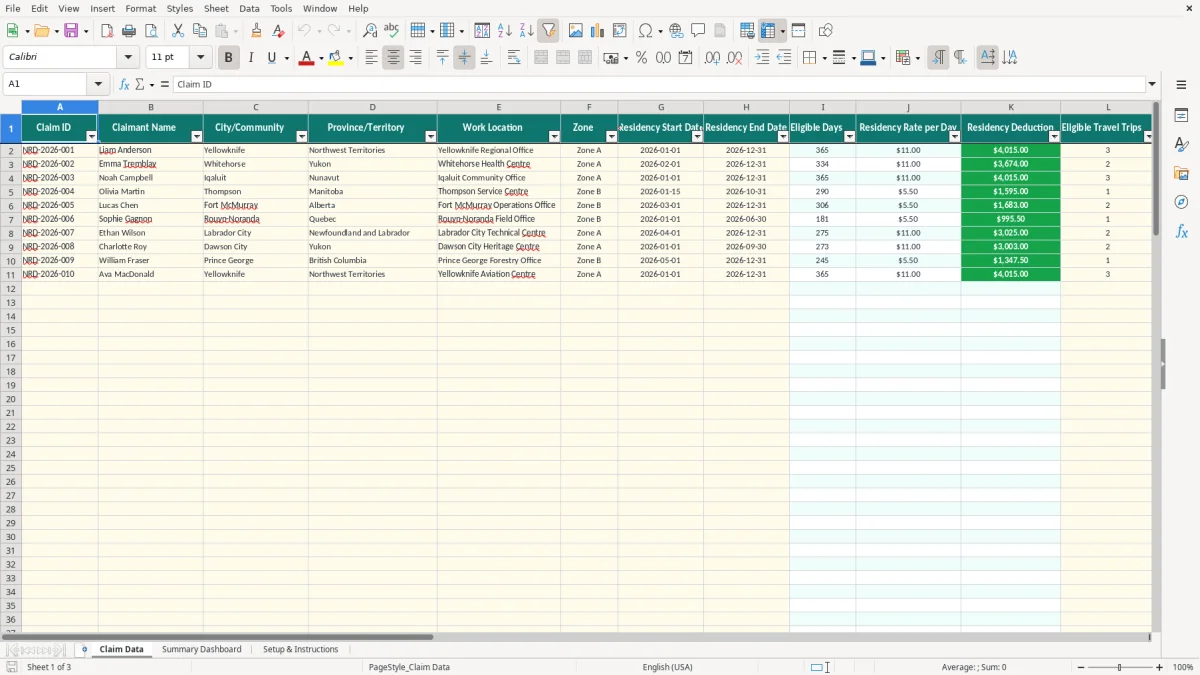Open Province/Territory filter dropdown

431,137
